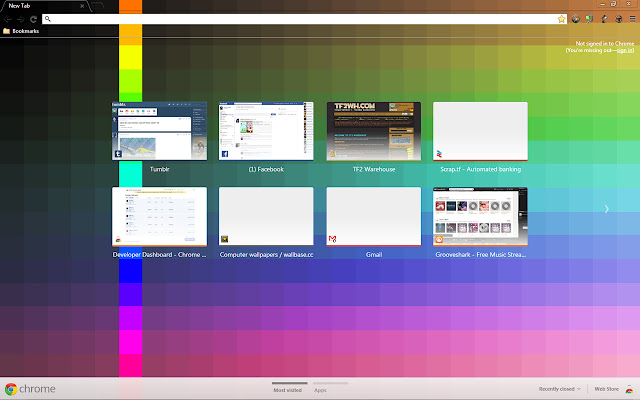Switch to the Apps section

(x=320, y=389)
